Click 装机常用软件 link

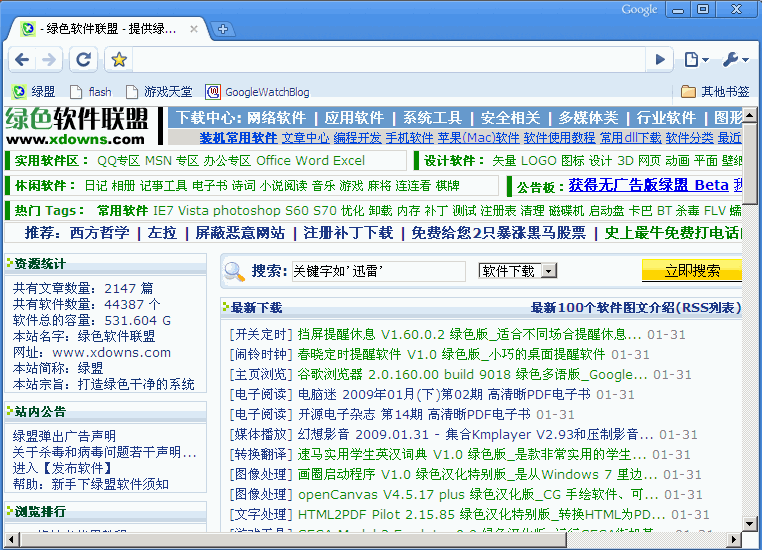(x=239, y=138)
